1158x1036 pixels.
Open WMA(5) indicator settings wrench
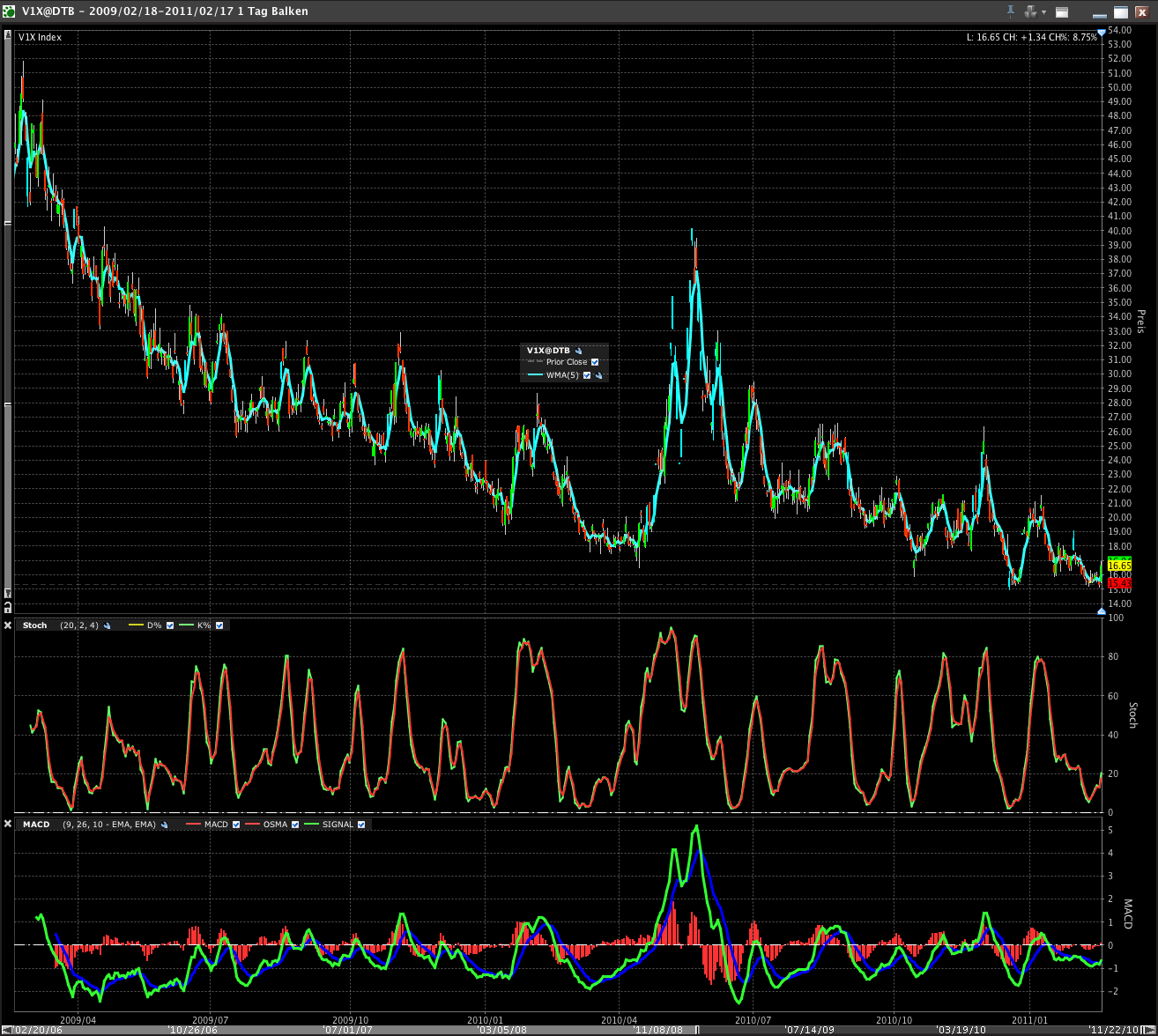[x=598, y=375]
